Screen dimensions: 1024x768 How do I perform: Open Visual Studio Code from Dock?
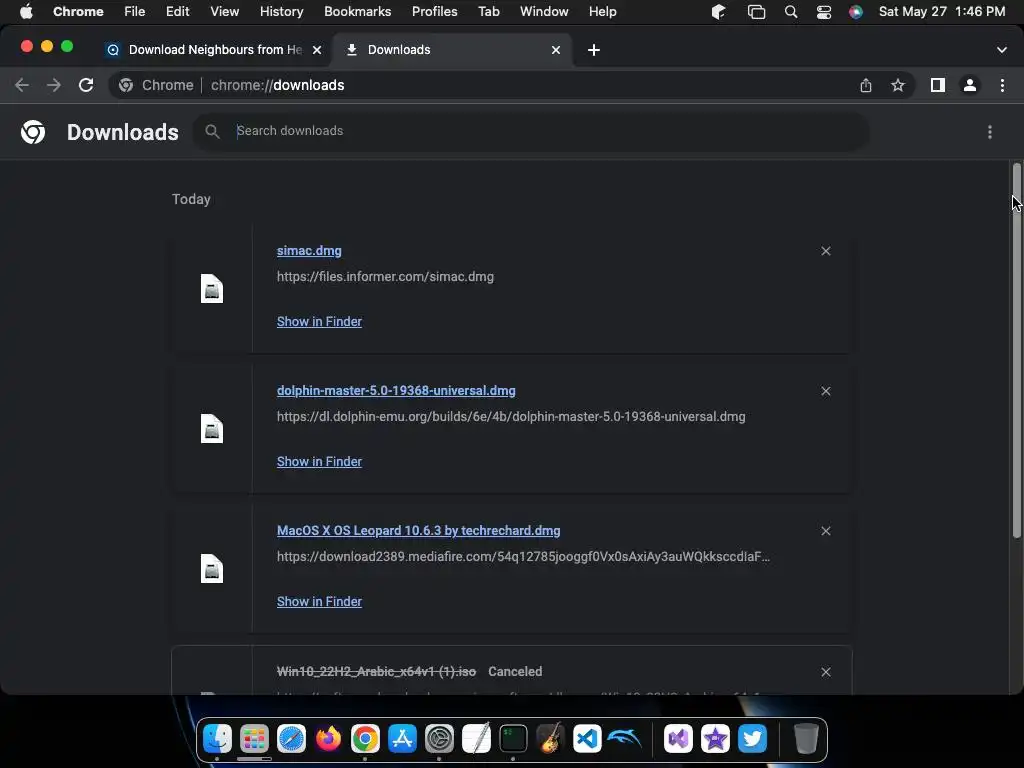(587, 739)
